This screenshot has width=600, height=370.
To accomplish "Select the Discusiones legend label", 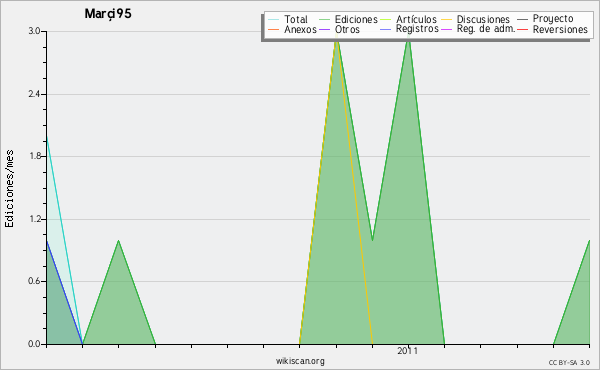I will coord(483,19).
